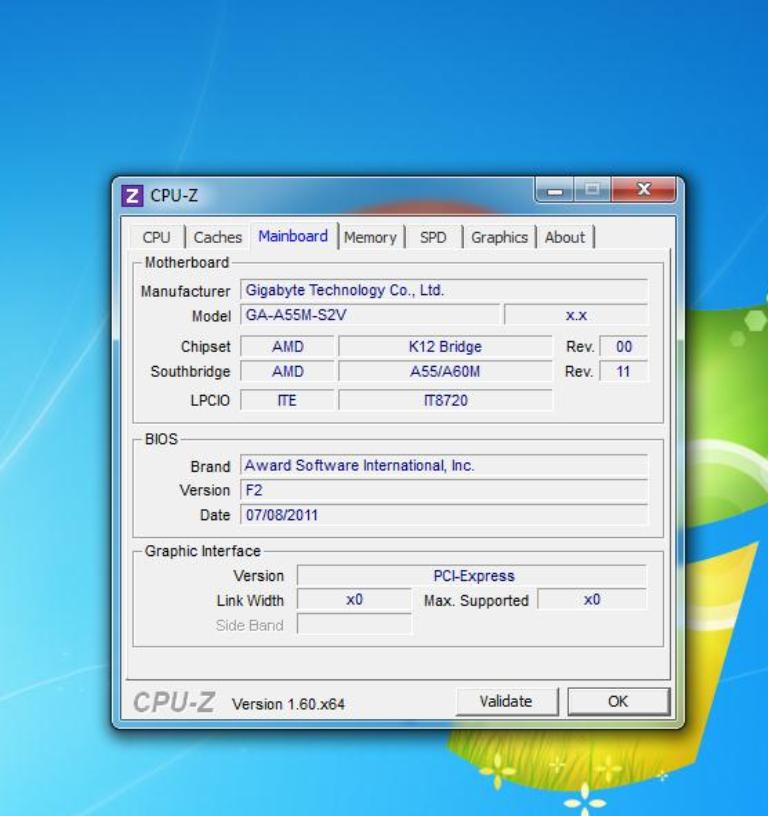Close the CPU-Z window

(x=644, y=189)
